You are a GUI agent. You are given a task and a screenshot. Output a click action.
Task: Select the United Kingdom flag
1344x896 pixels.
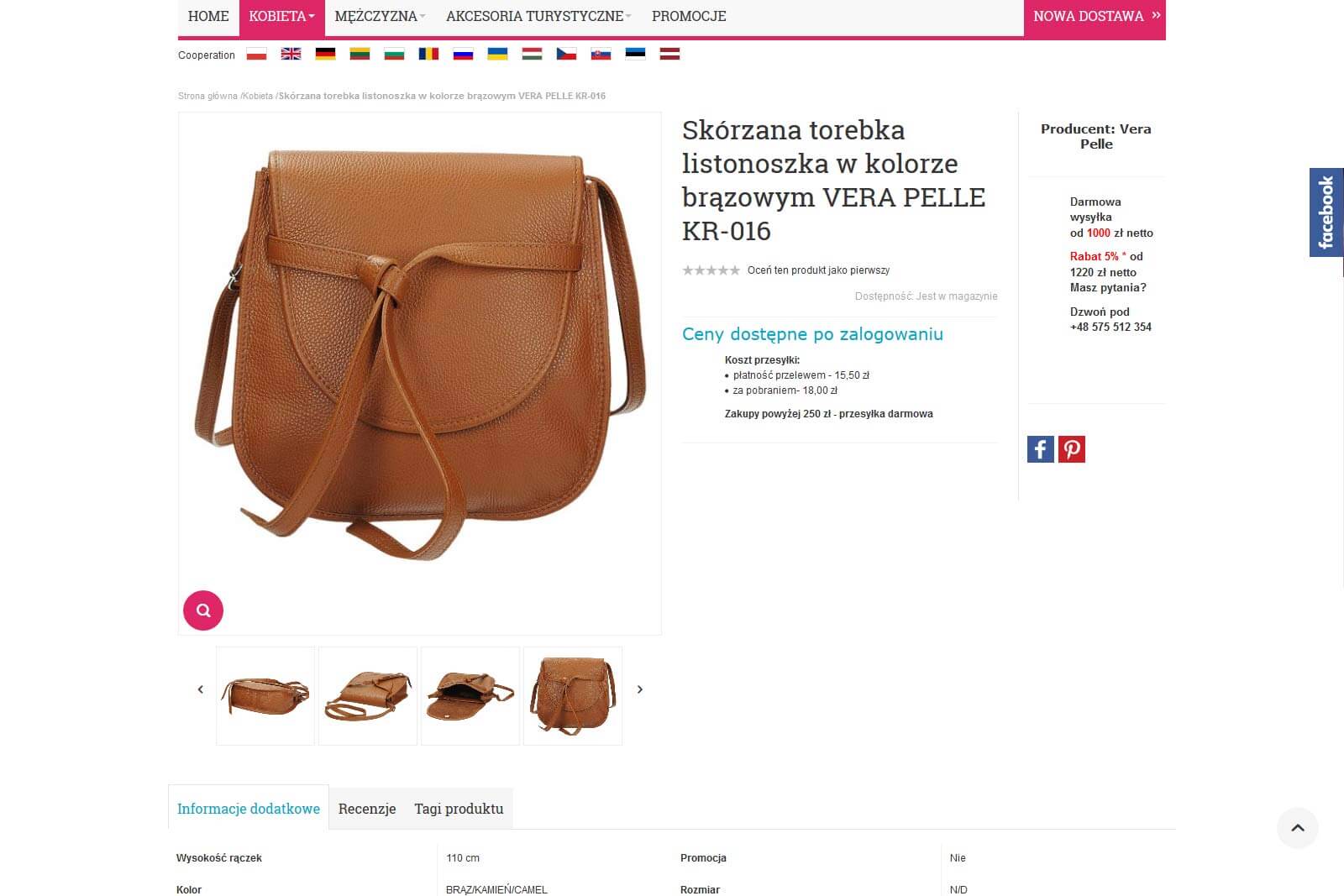pos(291,54)
